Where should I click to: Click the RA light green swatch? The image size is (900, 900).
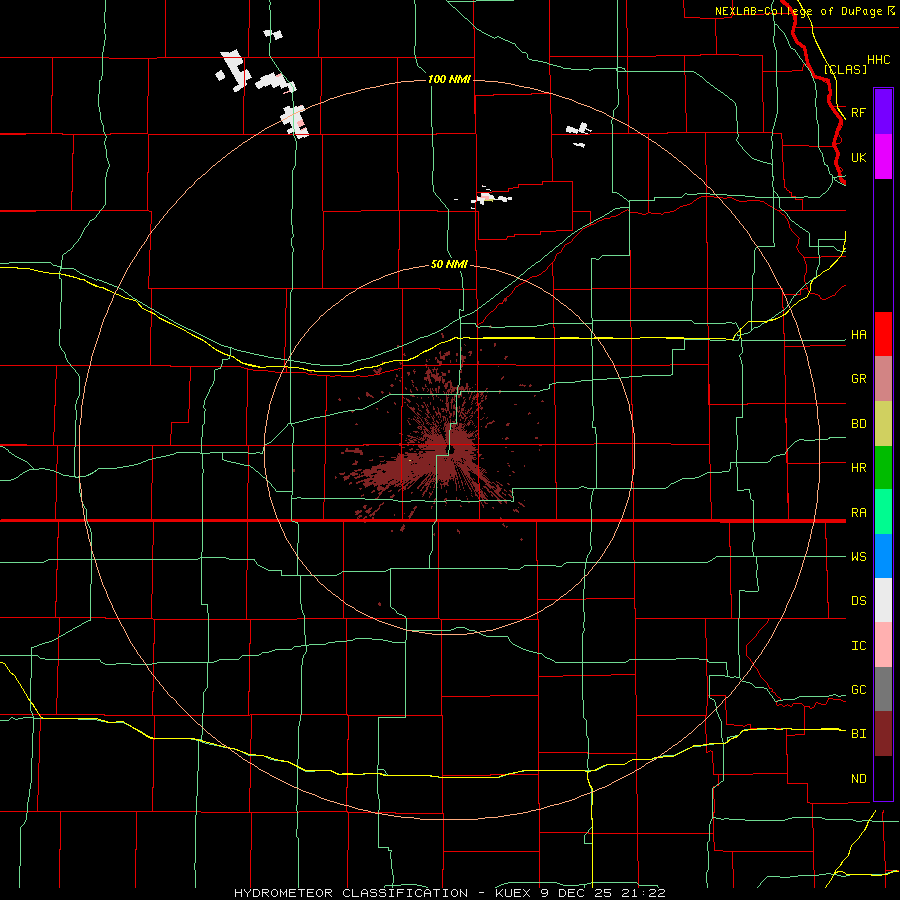pyautogui.click(x=883, y=512)
